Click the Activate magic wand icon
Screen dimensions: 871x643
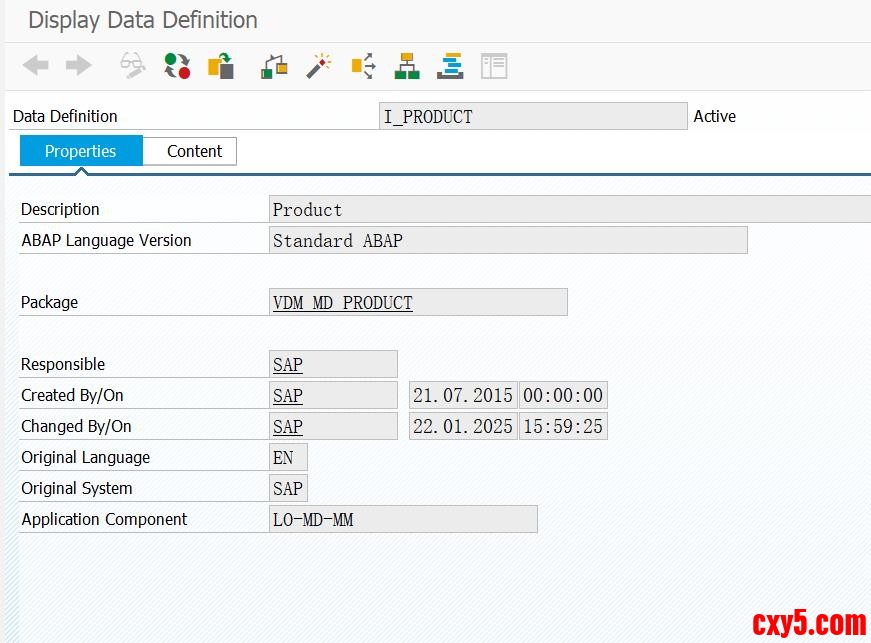click(x=318, y=66)
